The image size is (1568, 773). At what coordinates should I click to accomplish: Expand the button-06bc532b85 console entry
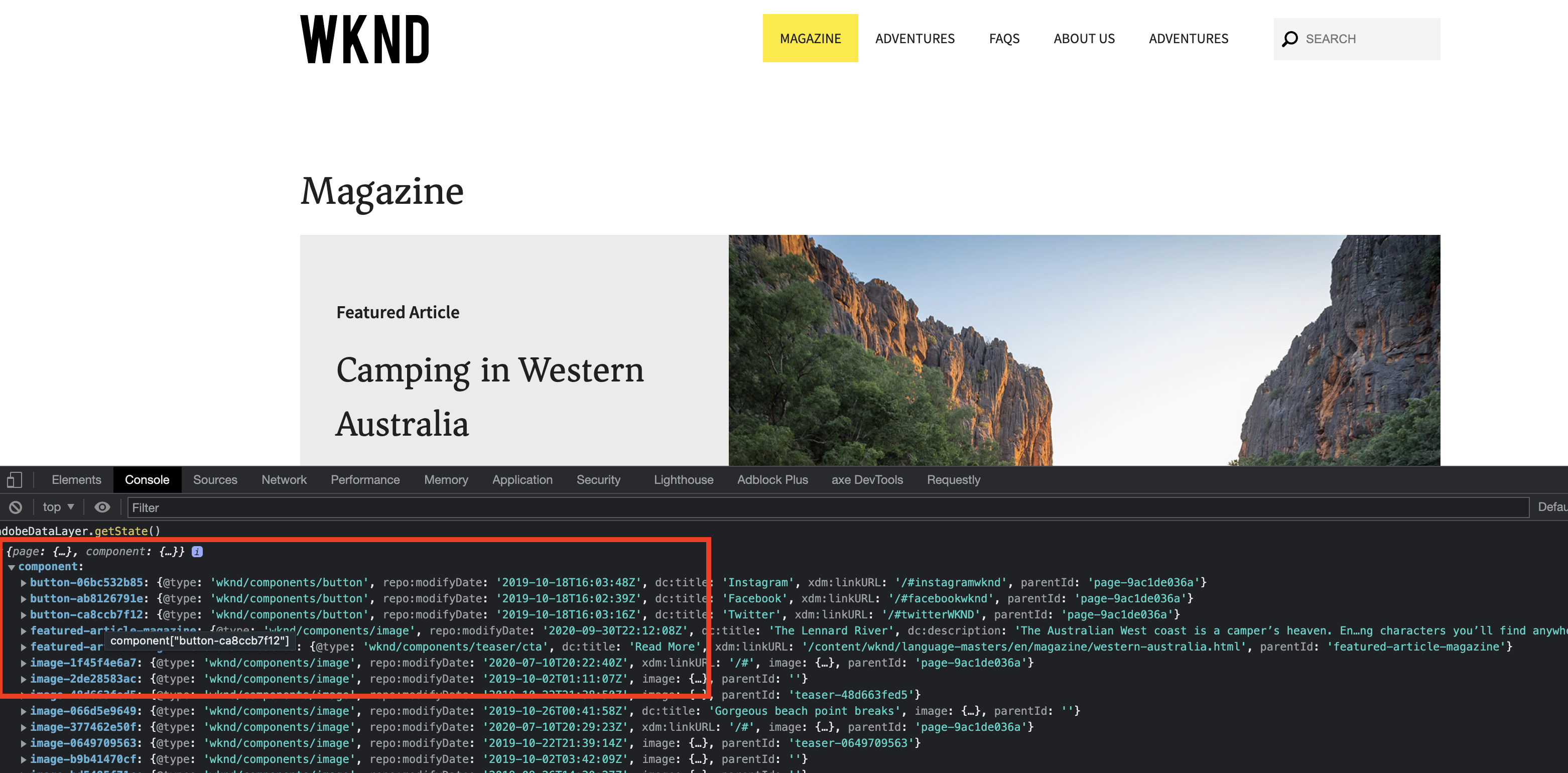(x=23, y=582)
